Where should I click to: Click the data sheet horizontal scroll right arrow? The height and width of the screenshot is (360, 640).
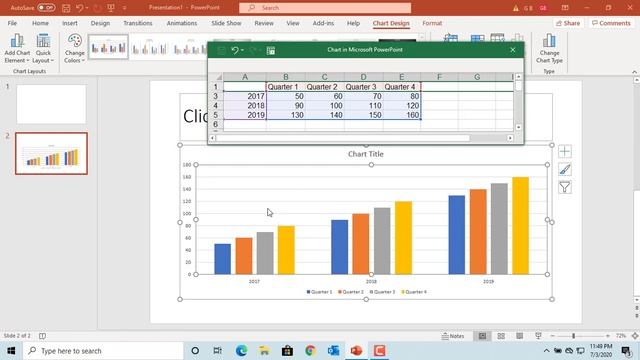(x=510, y=138)
